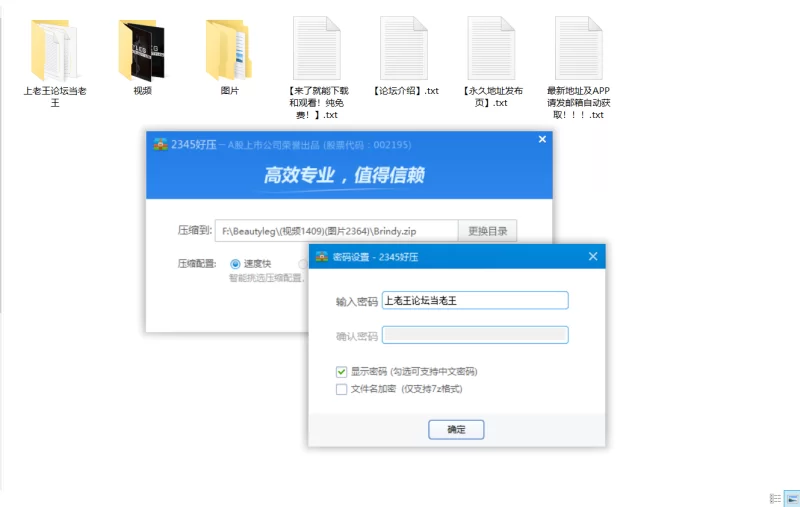Select the 速度快 radio option

tap(235, 264)
